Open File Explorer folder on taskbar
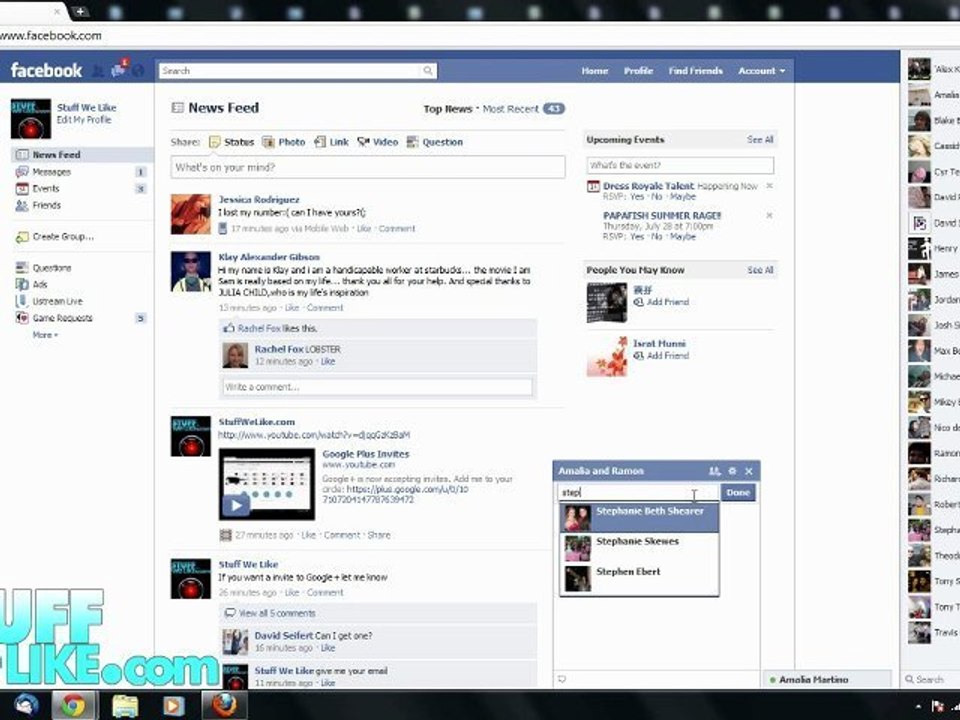960x720 pixels. coord(124,705)
